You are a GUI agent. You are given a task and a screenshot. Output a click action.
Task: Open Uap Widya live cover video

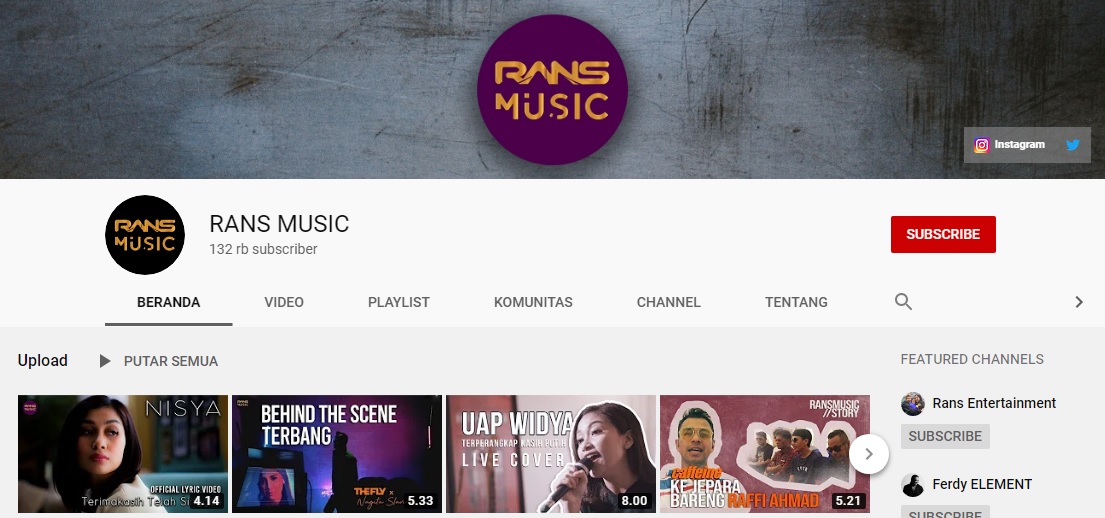point(551,454)
